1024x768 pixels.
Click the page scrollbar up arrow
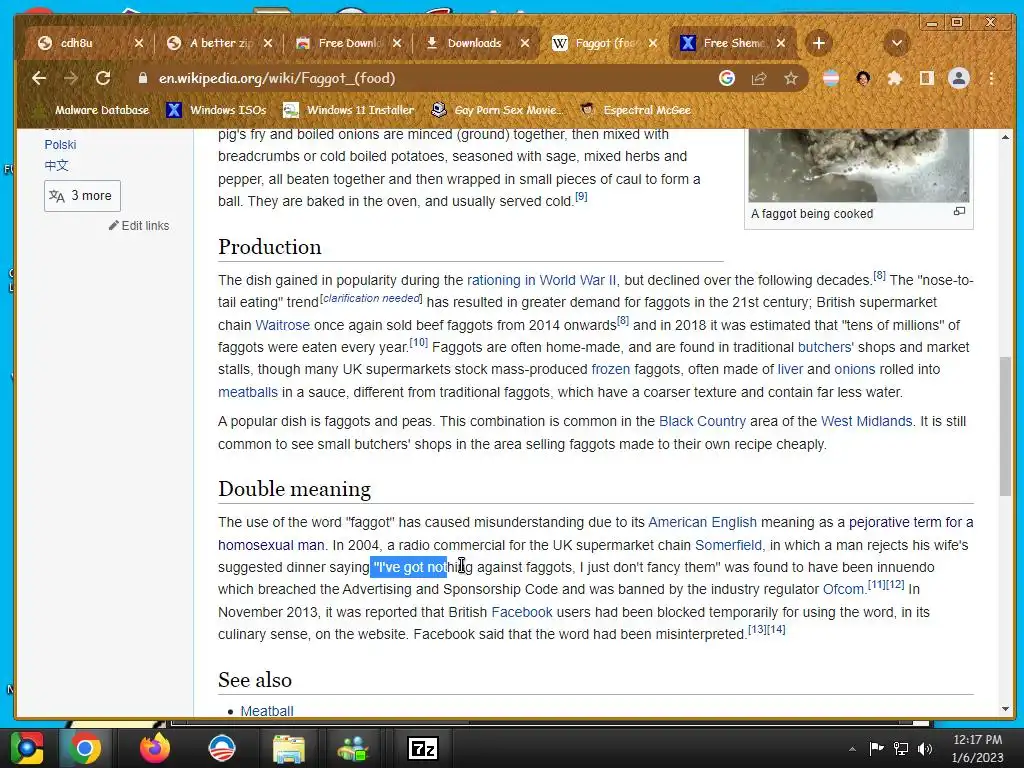point(1005,136)
